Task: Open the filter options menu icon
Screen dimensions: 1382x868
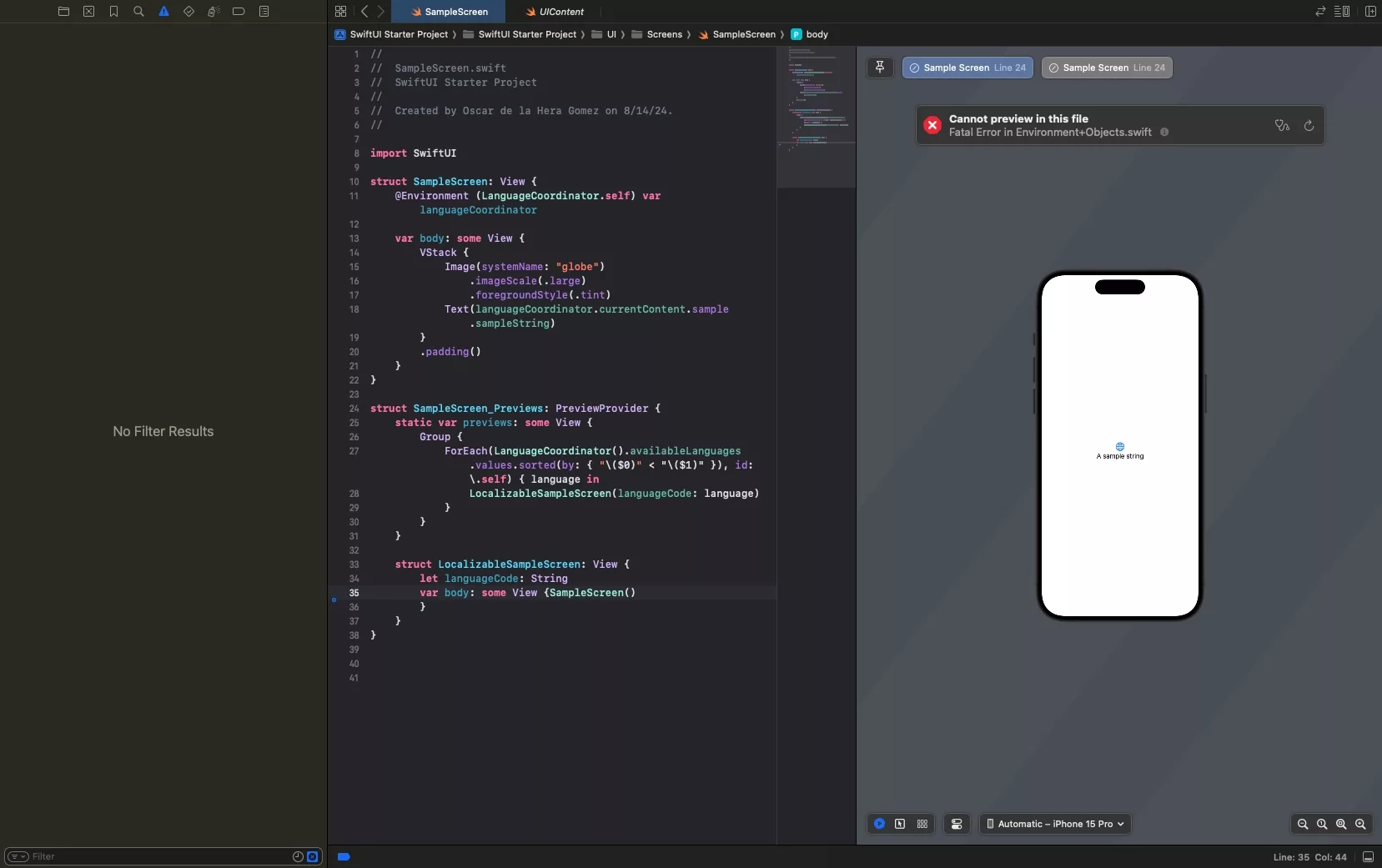Action: click(18, 856)
